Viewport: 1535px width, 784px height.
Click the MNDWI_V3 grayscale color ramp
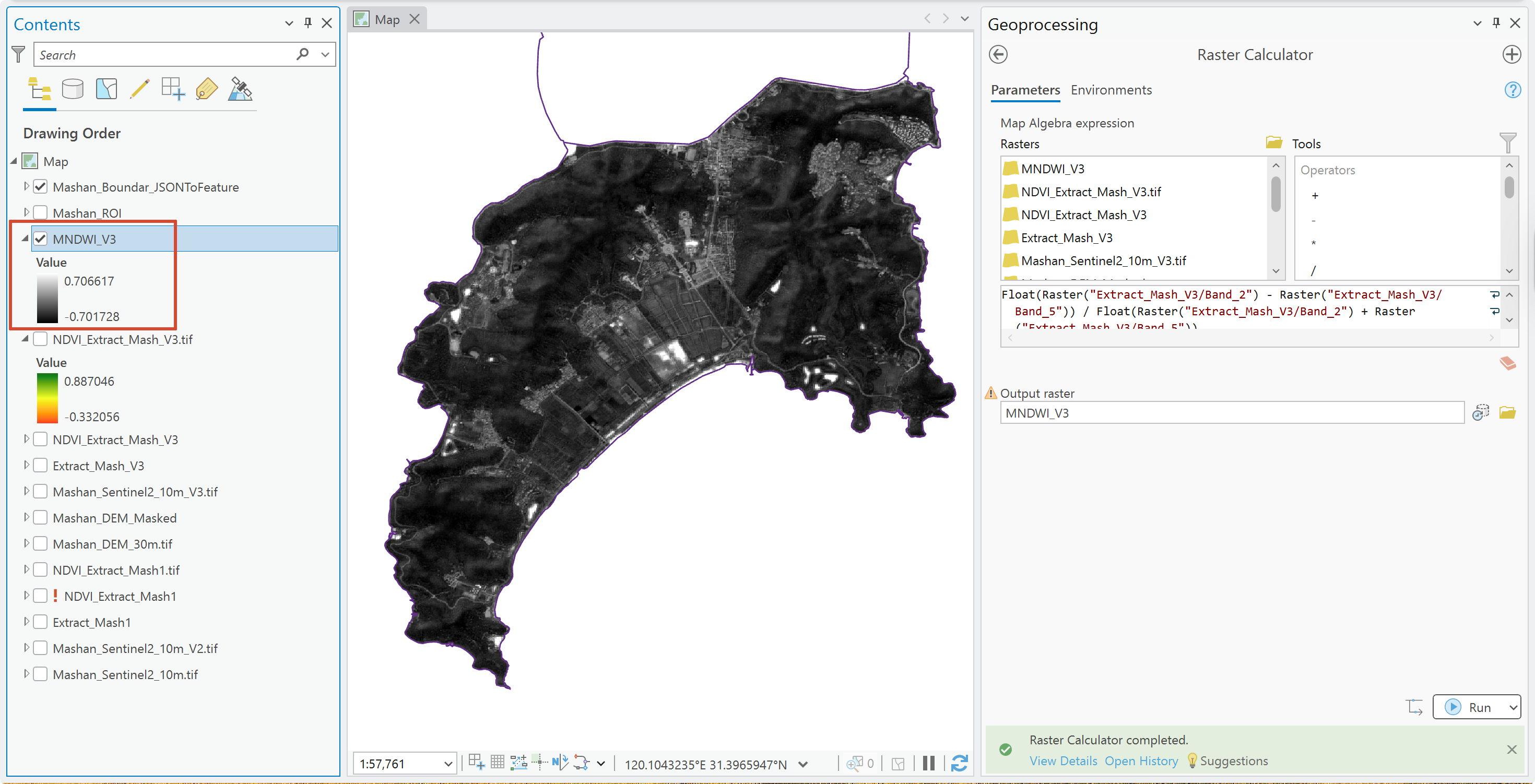(47, 299)
